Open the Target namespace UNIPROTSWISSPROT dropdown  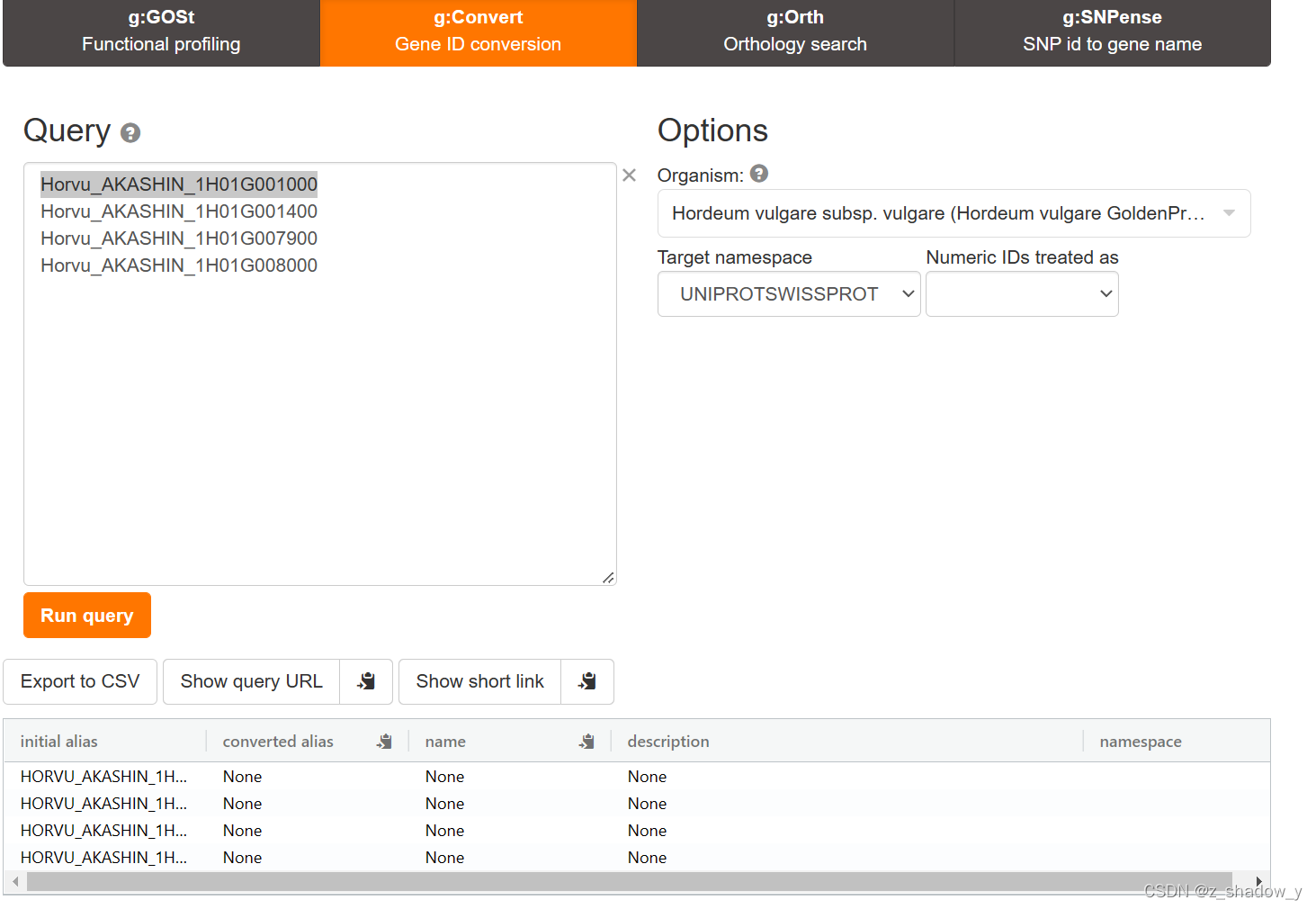click(789, 294)
